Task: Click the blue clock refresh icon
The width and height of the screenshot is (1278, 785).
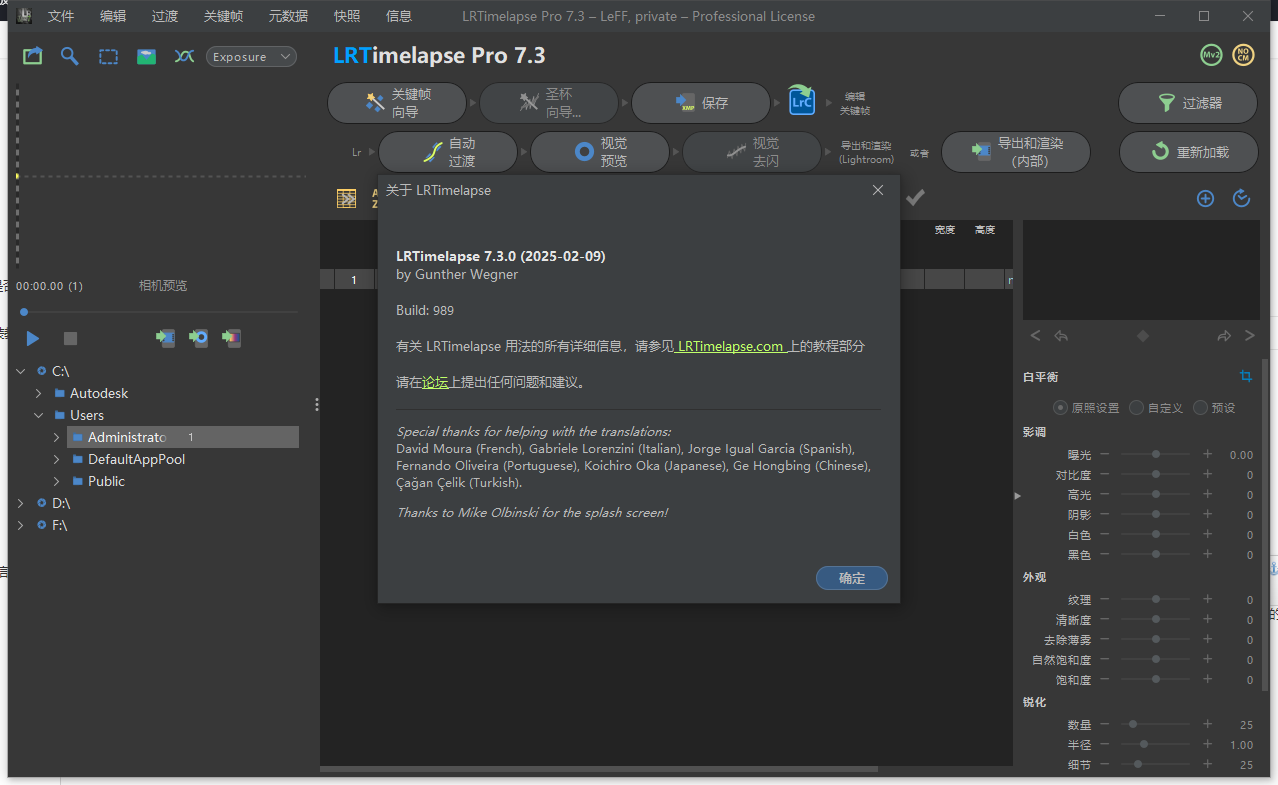Action: pyautogui.click(x=1242, y=198)
